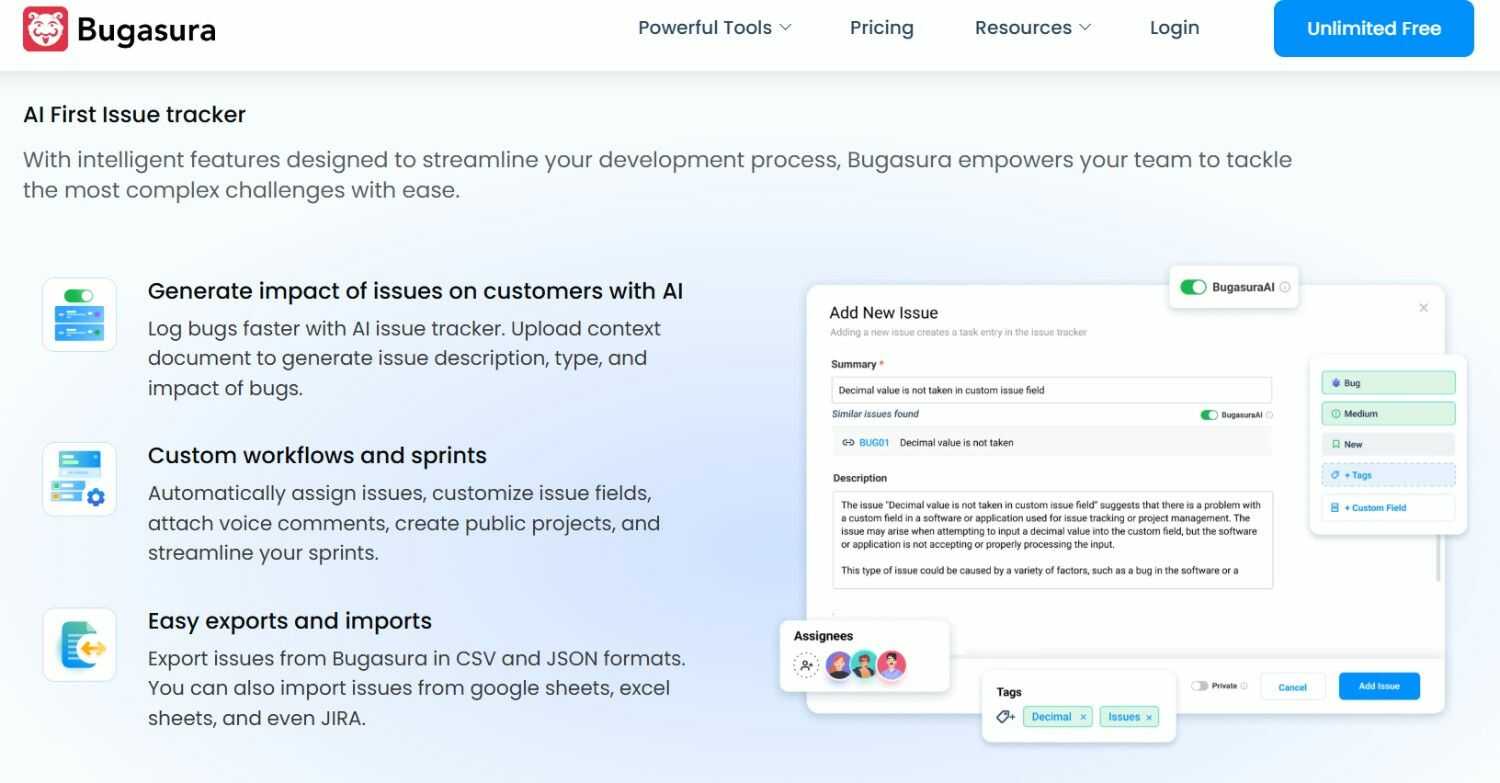Remove the Decimal tag with its x
This screenshot has height=783, width=1500.
(x=1083, y=717)
